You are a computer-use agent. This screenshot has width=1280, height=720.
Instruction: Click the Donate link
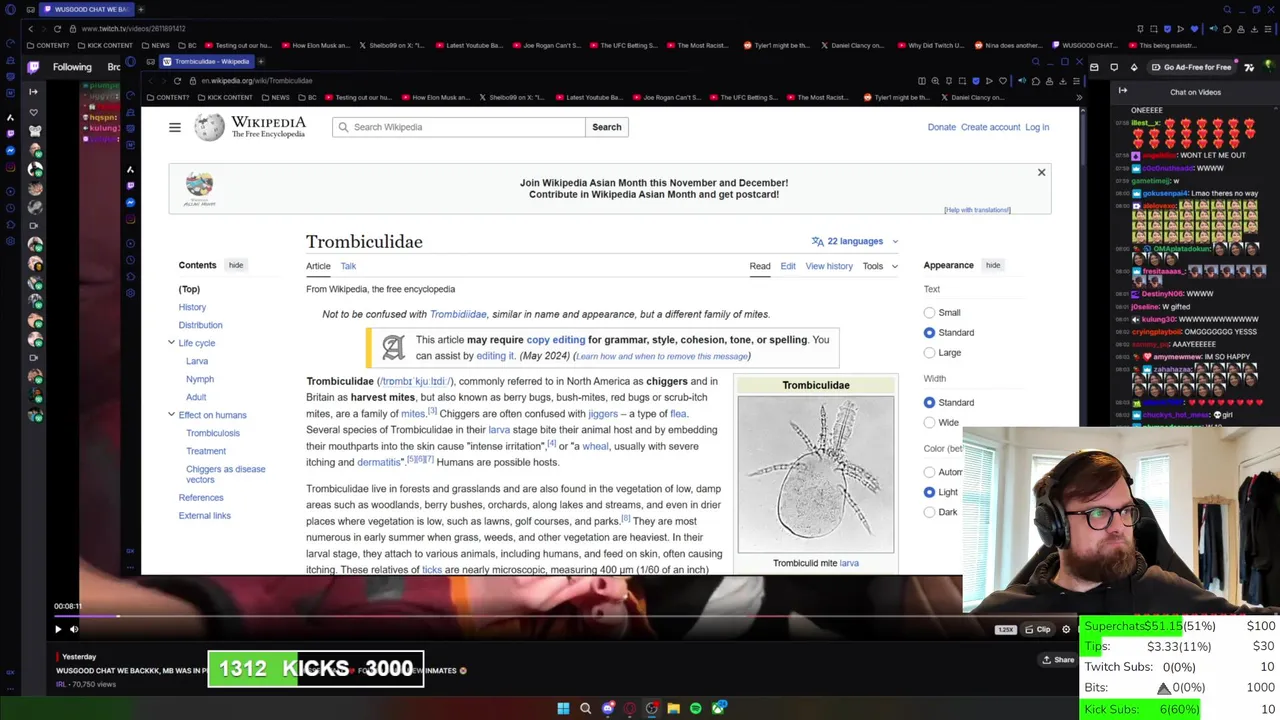(941, 127)
